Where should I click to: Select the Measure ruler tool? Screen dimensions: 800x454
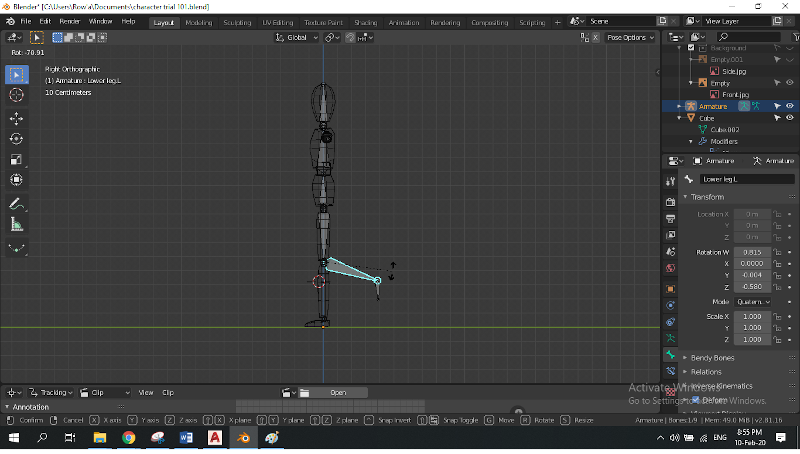(x=17, y=224)
